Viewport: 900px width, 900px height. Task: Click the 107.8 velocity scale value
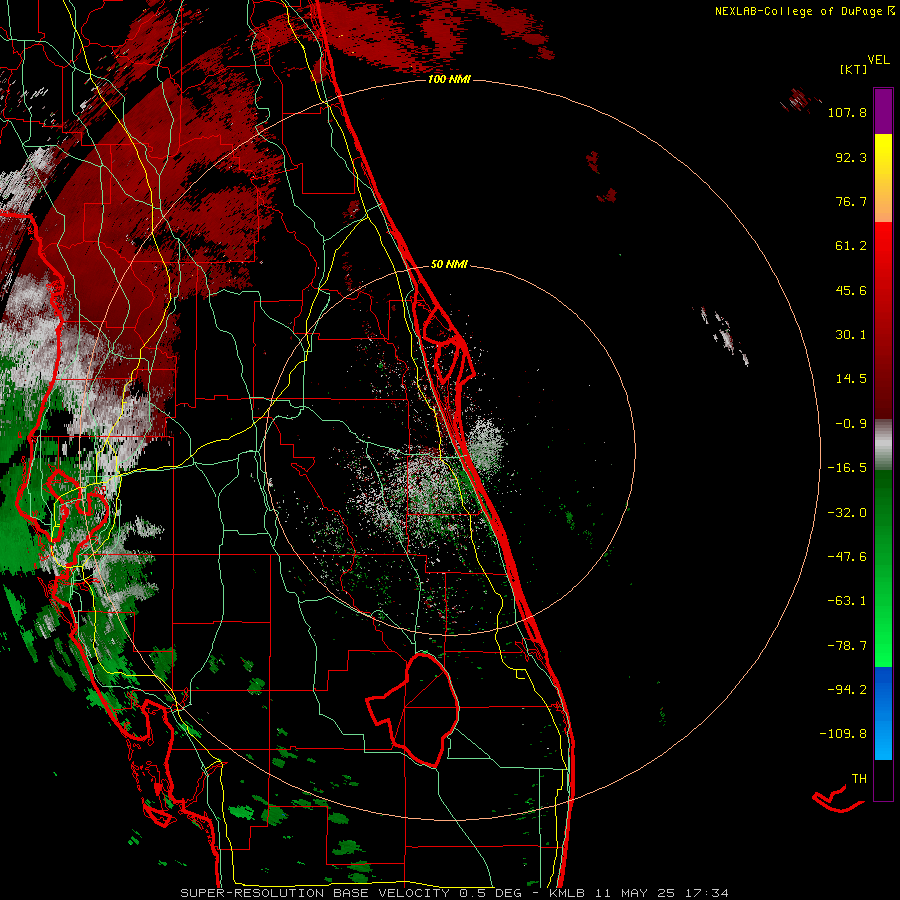click(847, 112)
